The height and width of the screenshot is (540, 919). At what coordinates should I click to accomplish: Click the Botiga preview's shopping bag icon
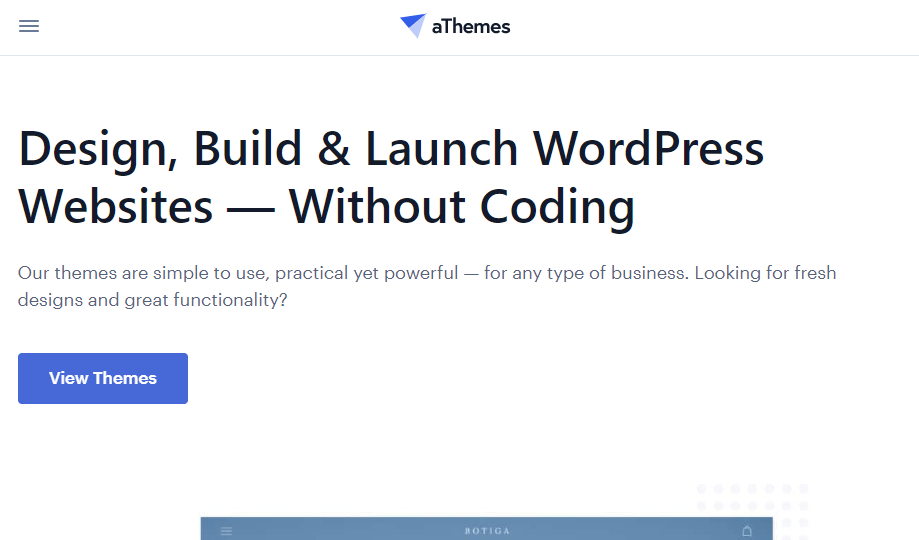tap(747, 531)
